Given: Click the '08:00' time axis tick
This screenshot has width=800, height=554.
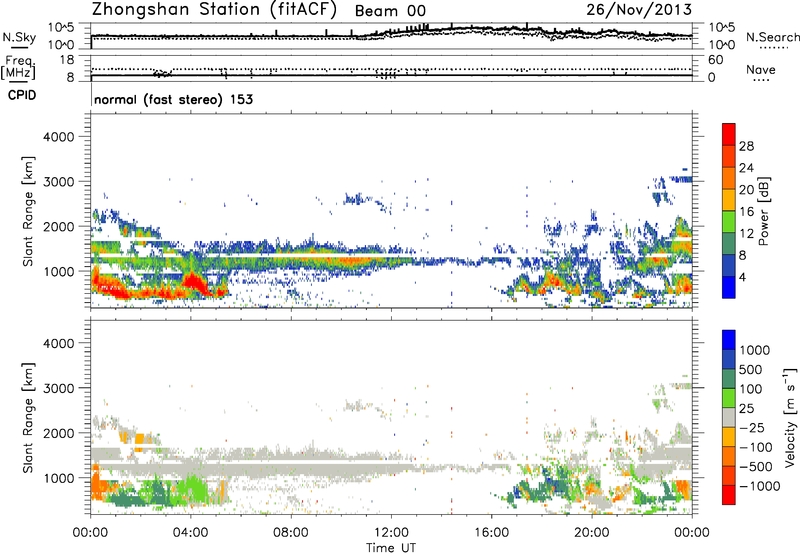Looking at the screenshot, I should pyautogui.click(x=291, y=533).
